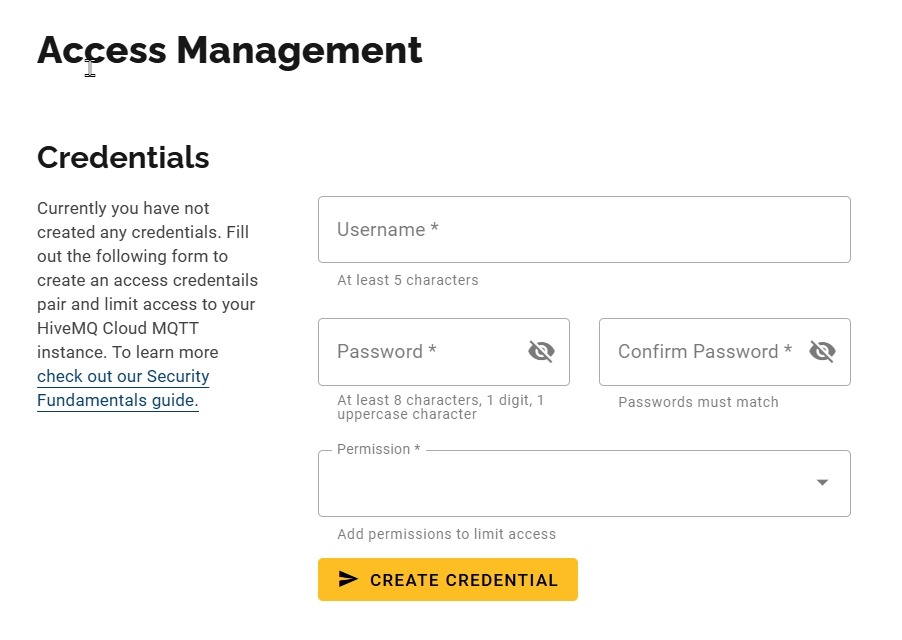Click the Credentials section heading
This screenshot has width=902, height=640.
(123, 157)
